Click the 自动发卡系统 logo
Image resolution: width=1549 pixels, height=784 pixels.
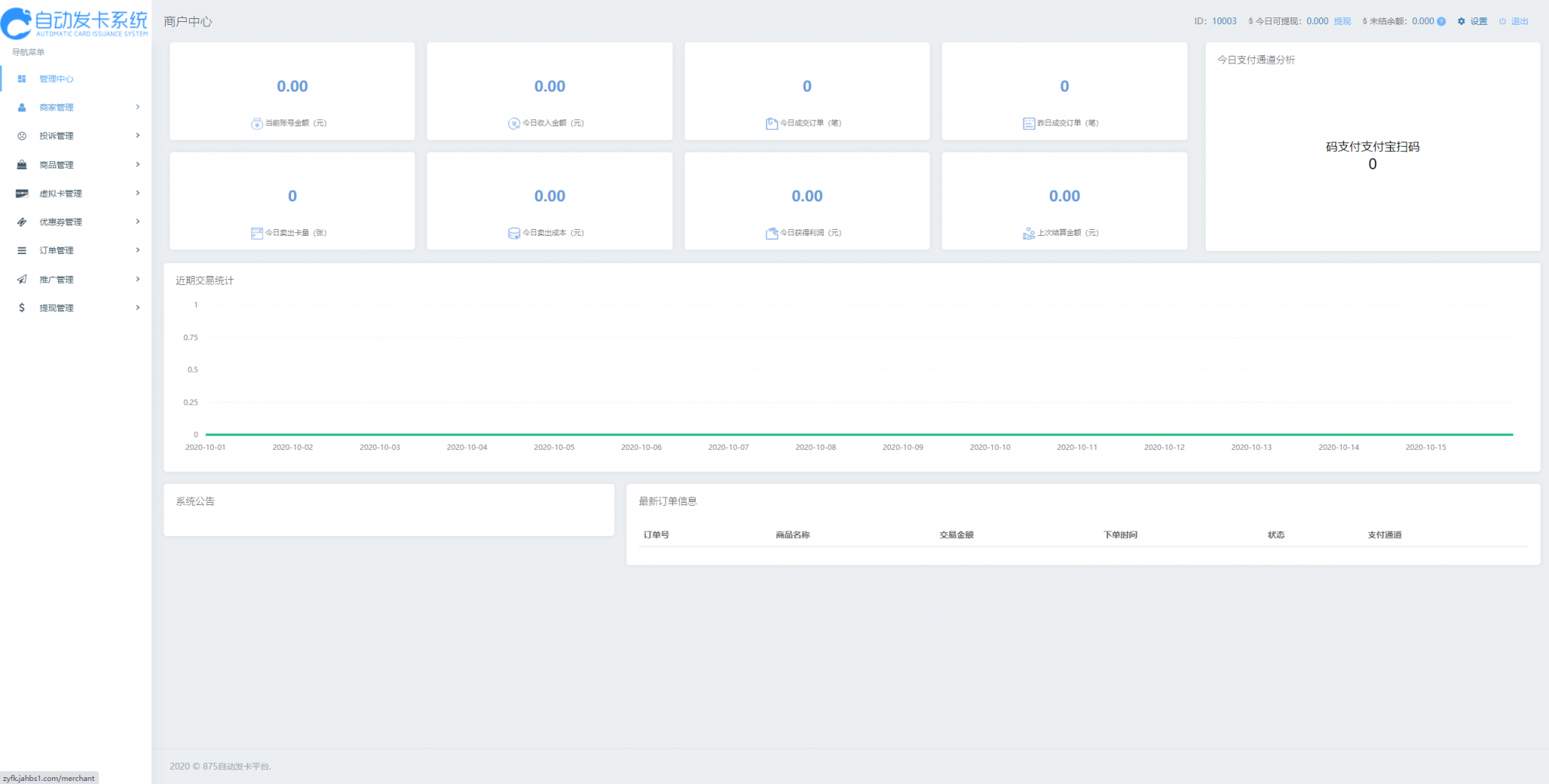pos(75,23)
